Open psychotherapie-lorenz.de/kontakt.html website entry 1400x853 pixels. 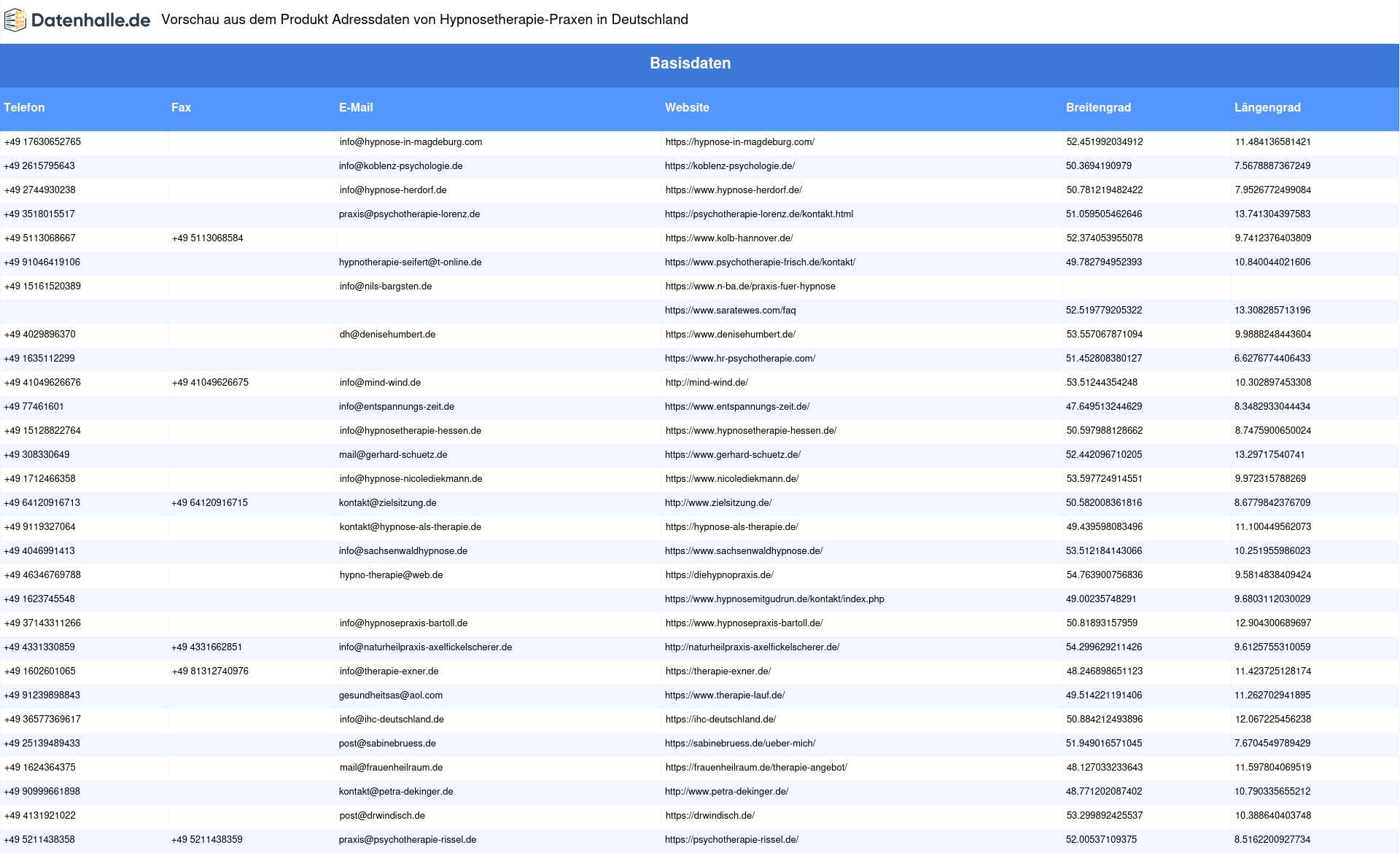click(759, 214)
